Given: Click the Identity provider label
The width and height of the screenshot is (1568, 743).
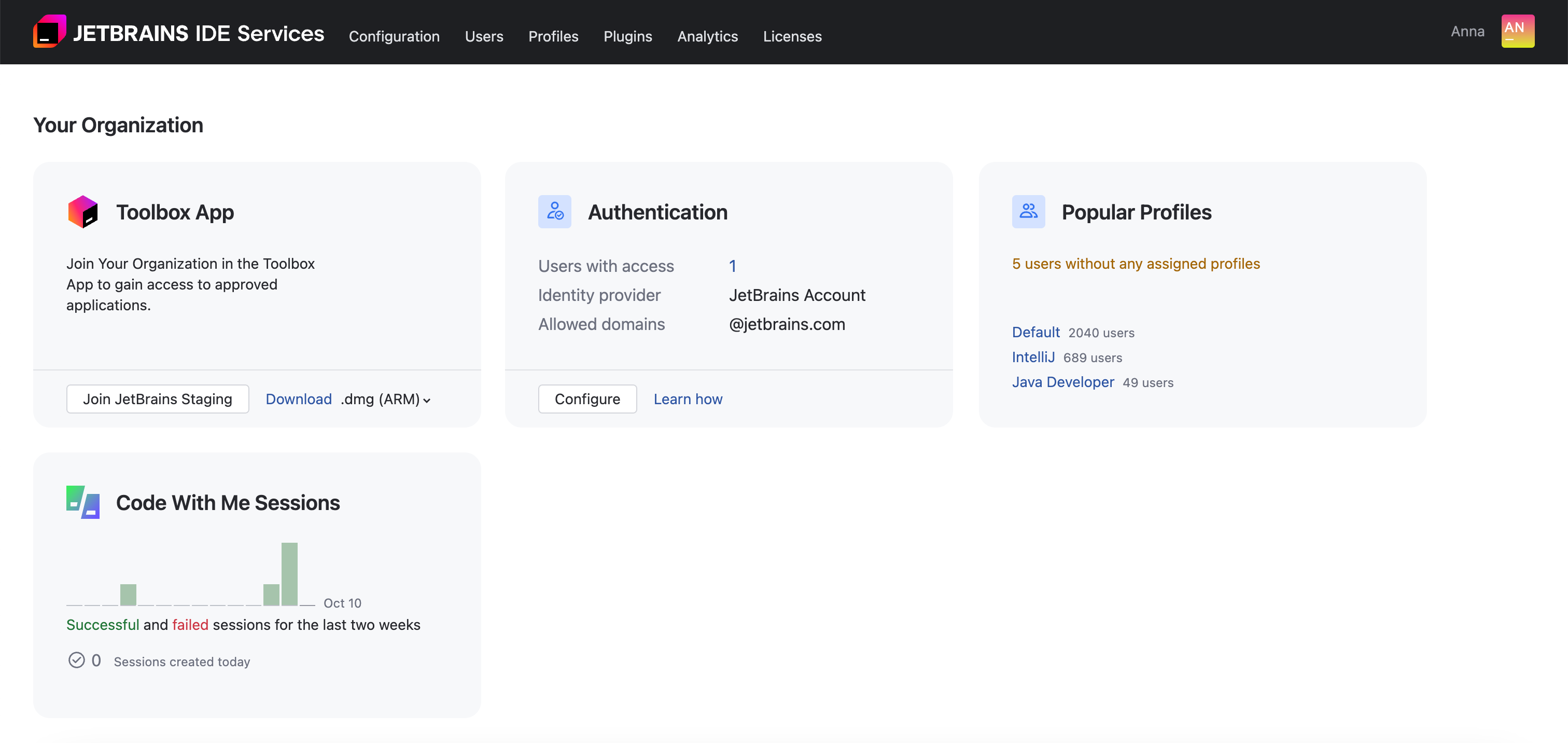Looking at the screenshot, I should [x=599, y=295].
